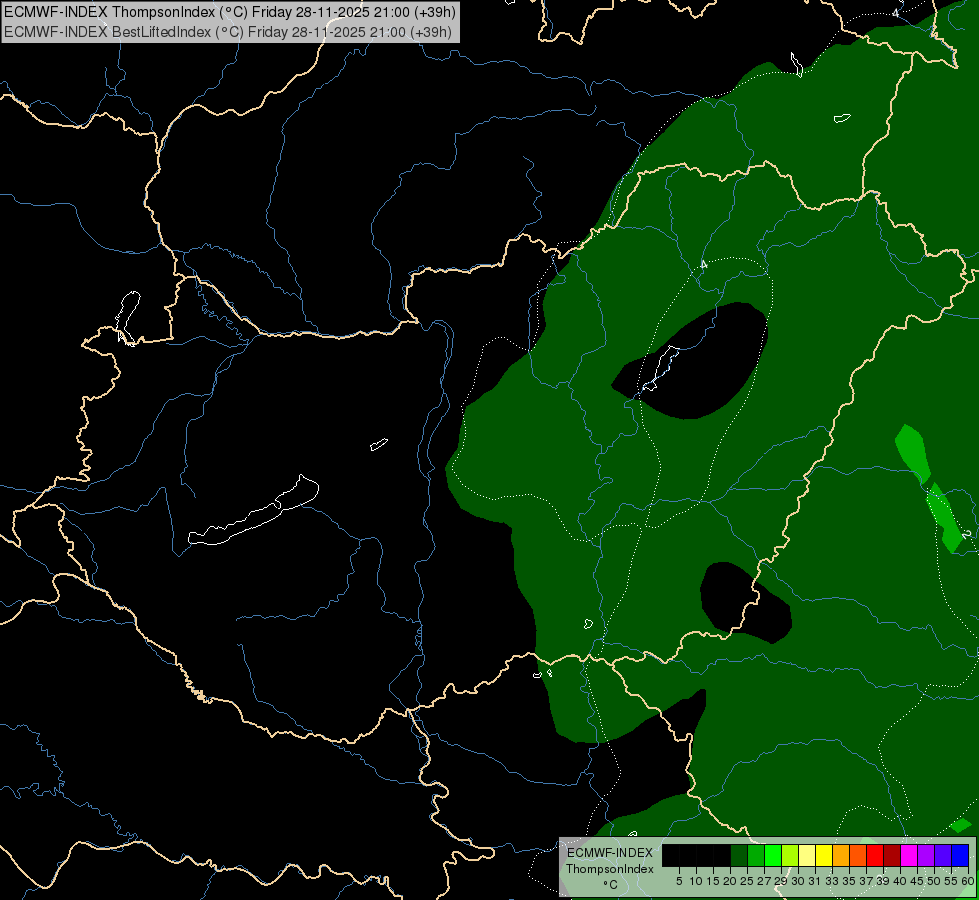The width and height of the screenshot is (979, 900).
Task: Choose the blue 55–60 legend swatch
Action: point(960,855)
